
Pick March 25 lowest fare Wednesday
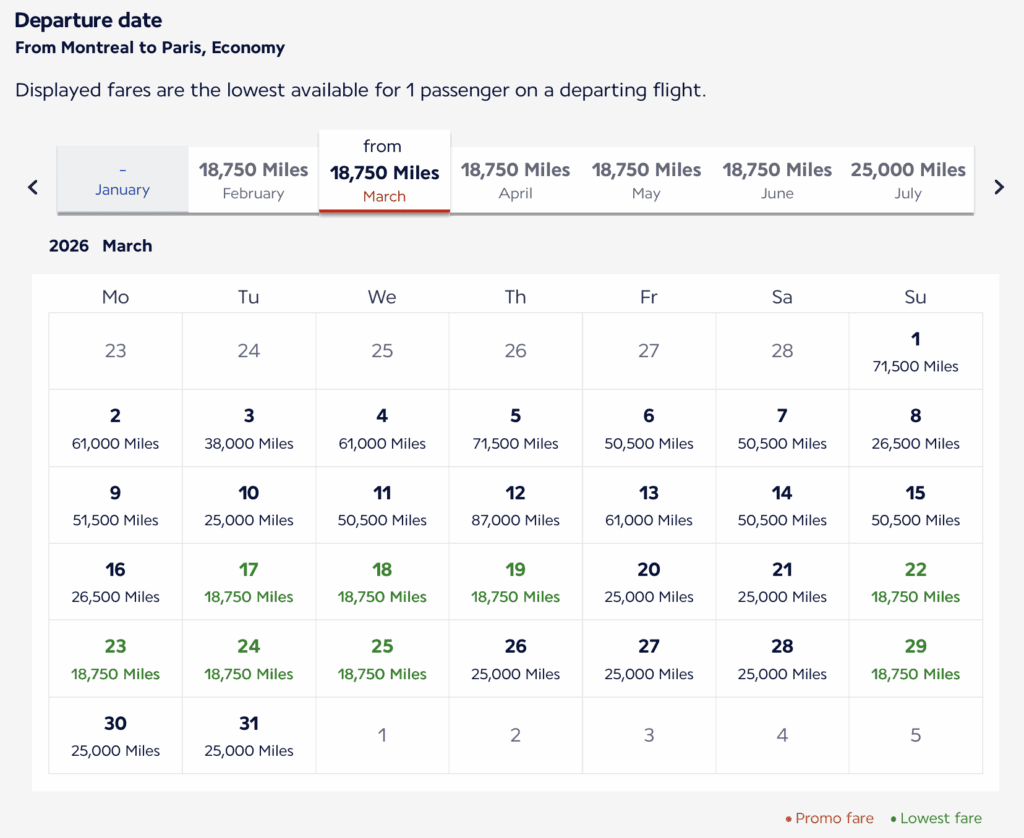coord(382,659)
